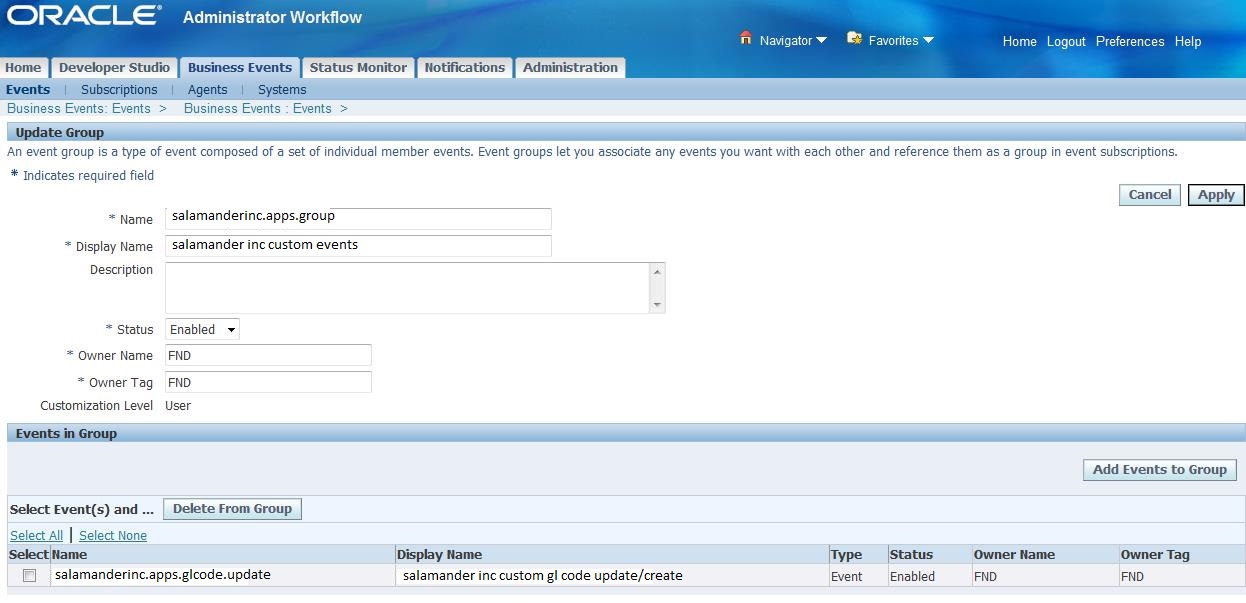This screenshot has width=1246, height=603.
Task: Open the Status Monitor tab
Action: click(x=358, y=67)
